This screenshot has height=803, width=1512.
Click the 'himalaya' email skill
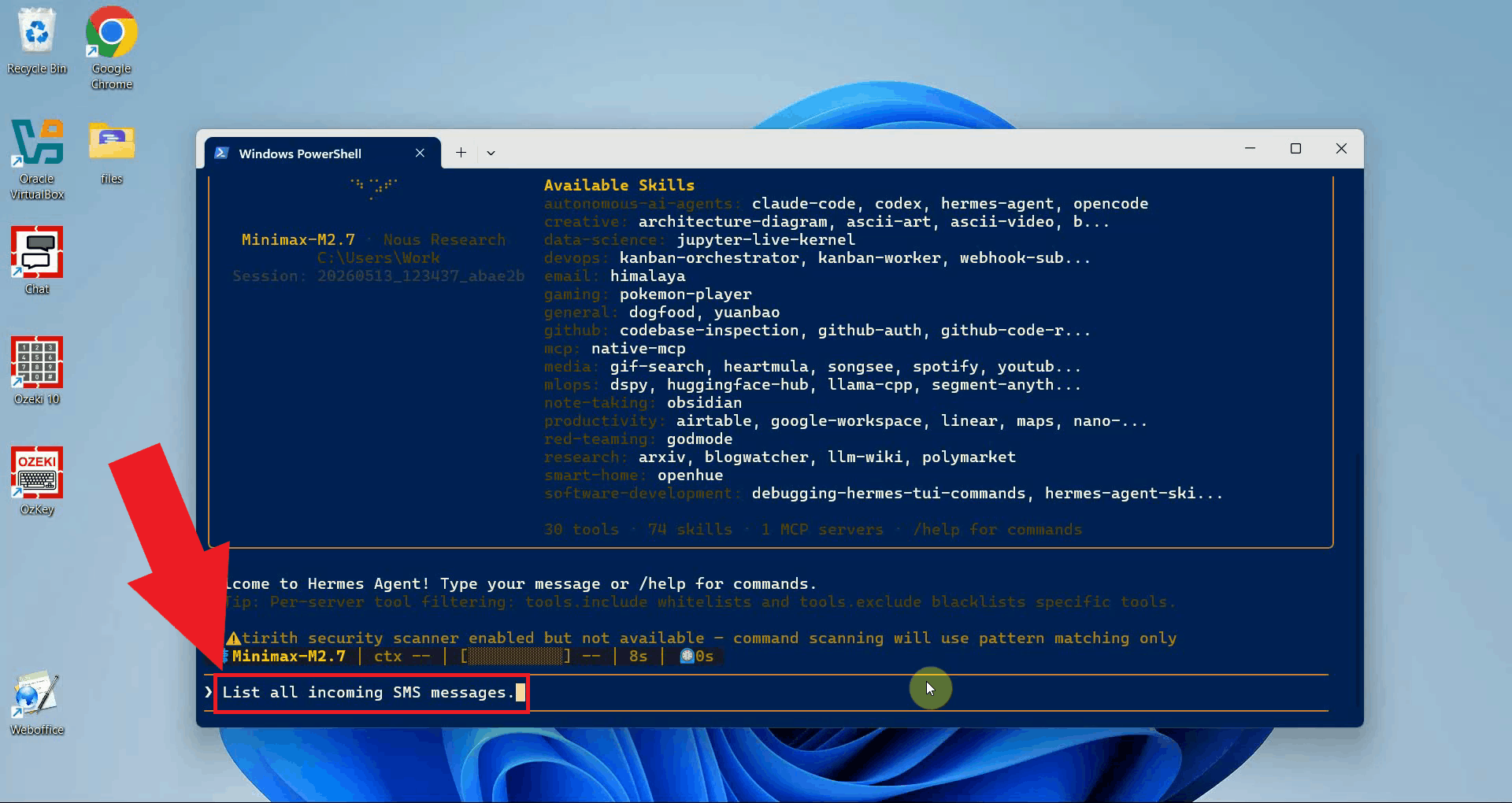point(647,276)
